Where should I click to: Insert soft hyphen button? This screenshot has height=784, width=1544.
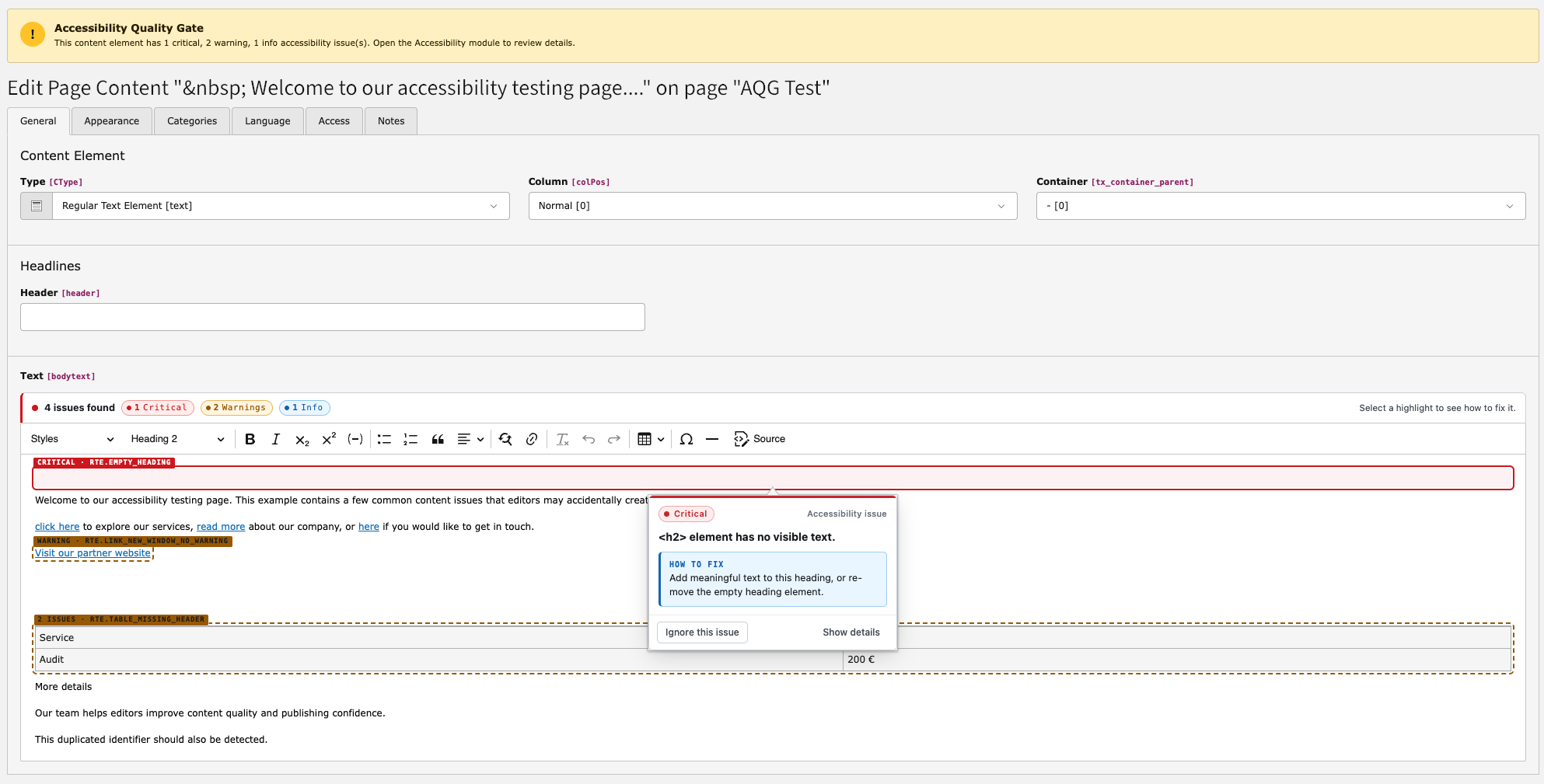pyautogui.click(x=355, y=439)
